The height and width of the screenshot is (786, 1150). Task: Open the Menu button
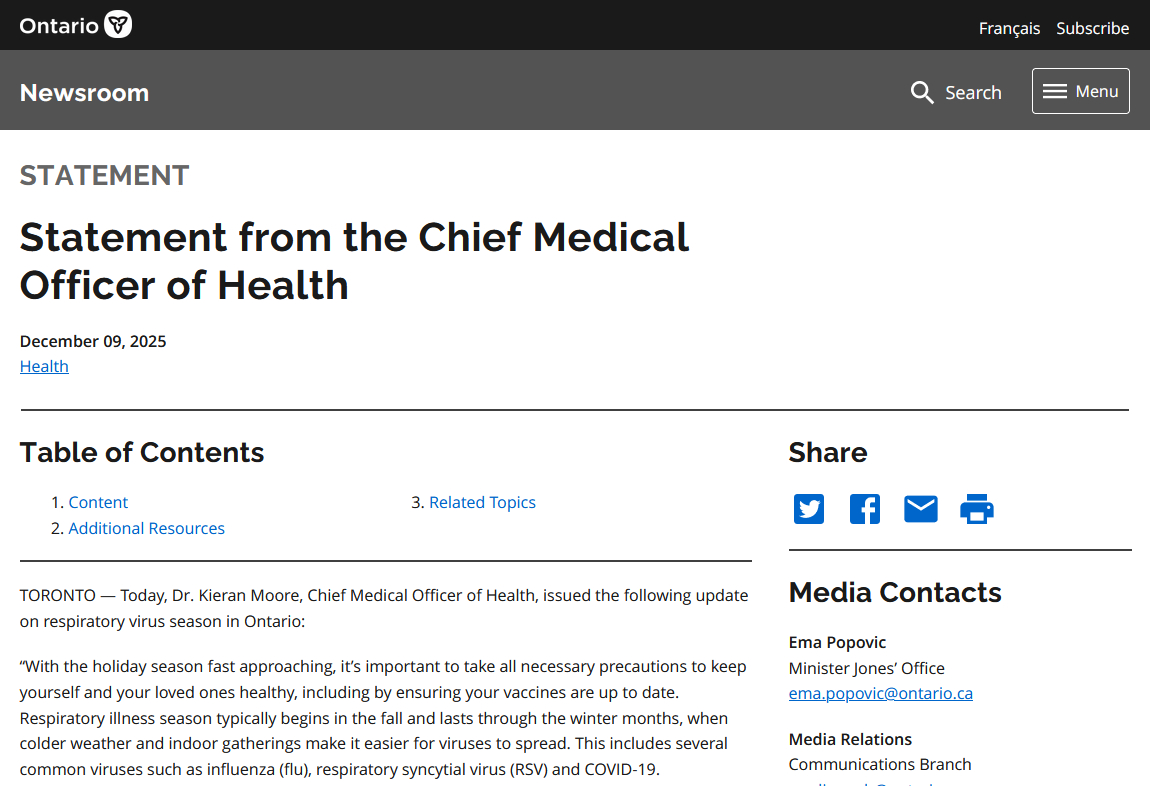click(1081, 91)
